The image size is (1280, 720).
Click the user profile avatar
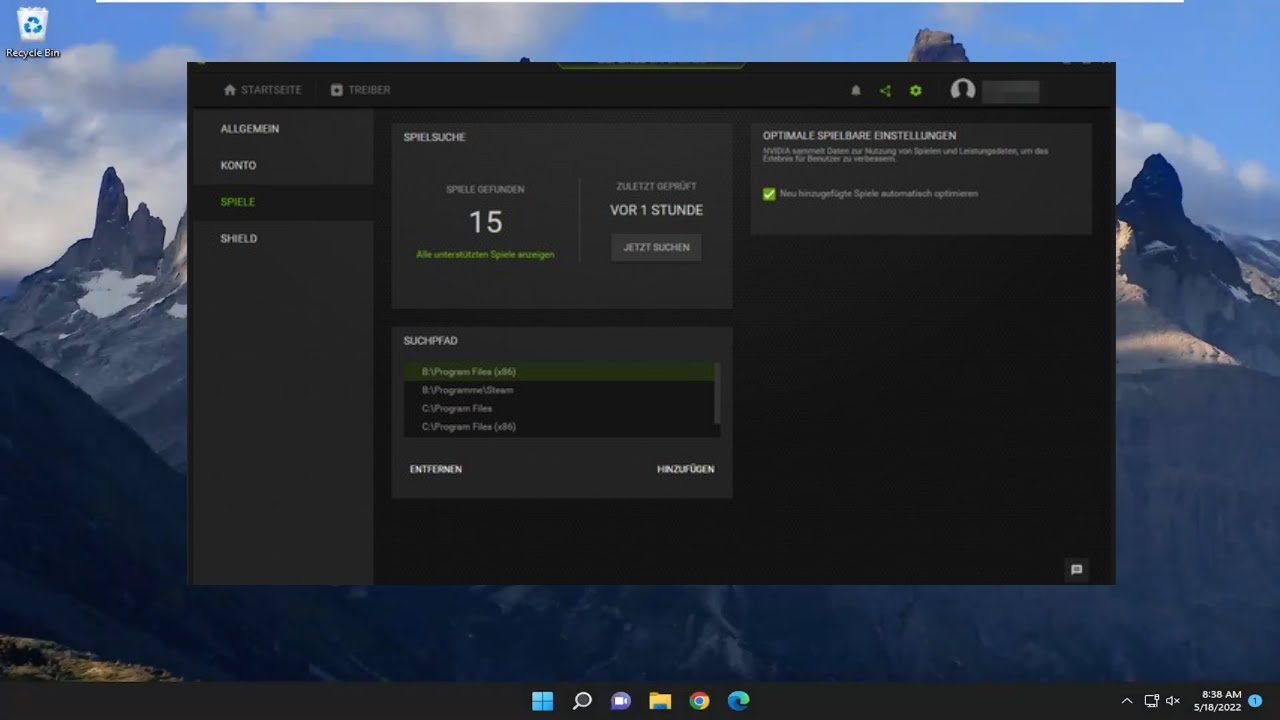click(963, 90)
